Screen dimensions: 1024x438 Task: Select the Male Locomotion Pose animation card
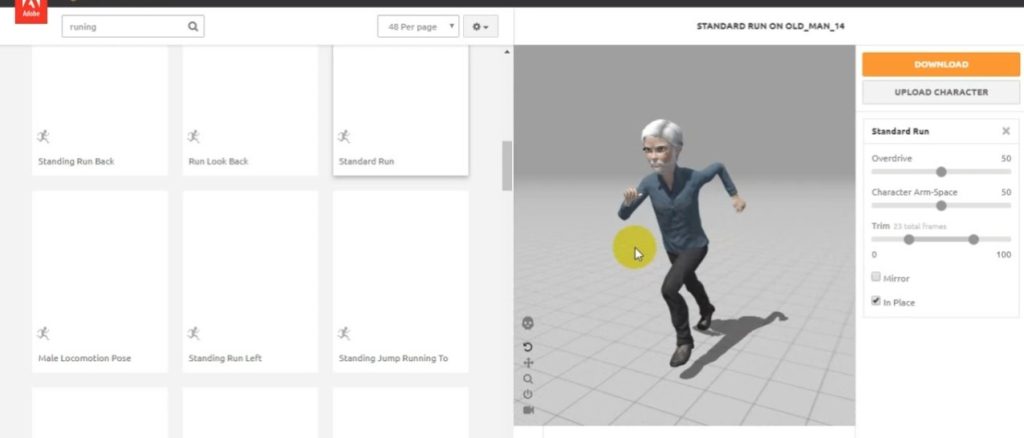[x=100, y=281]
